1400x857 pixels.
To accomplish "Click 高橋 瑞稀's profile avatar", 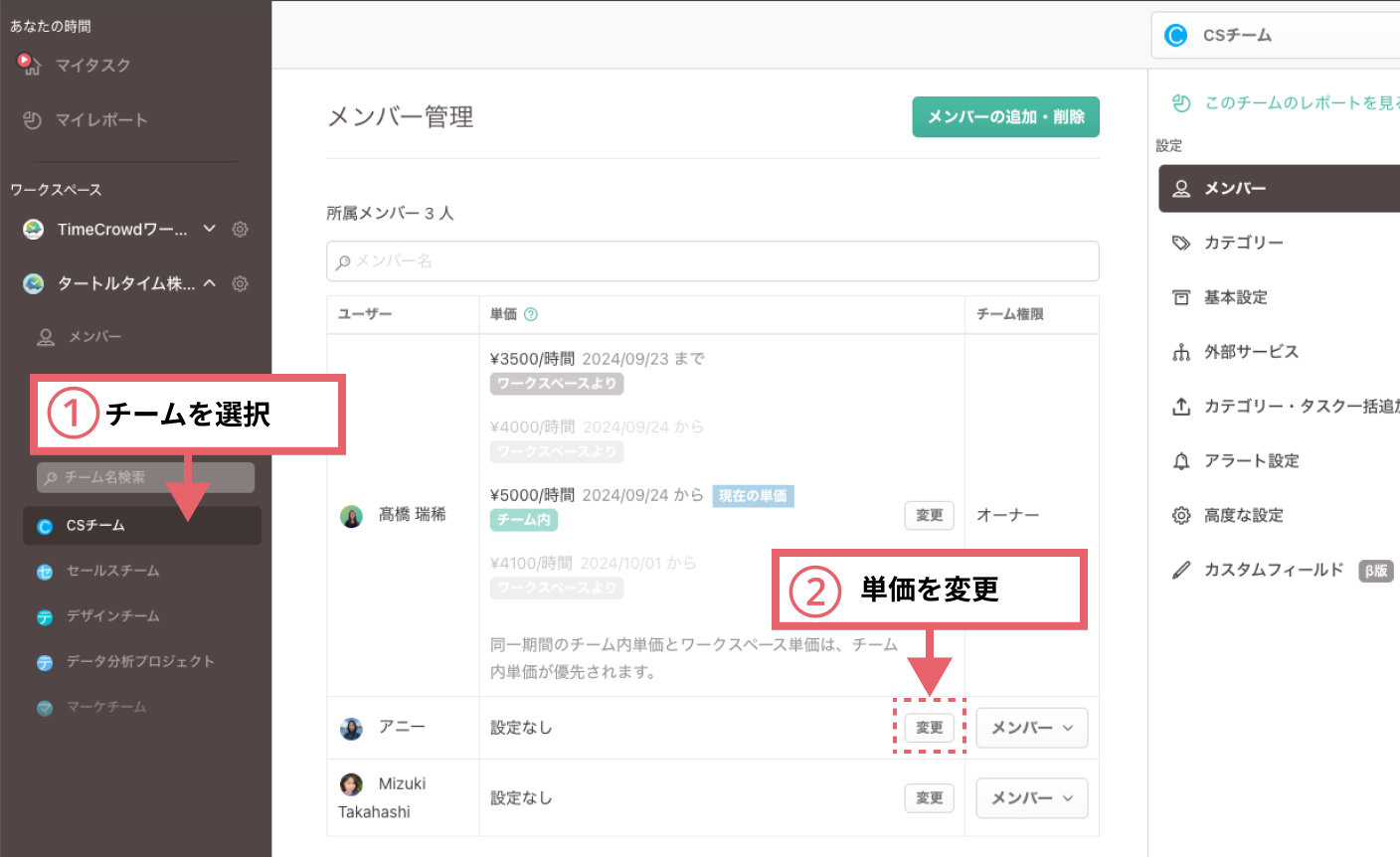I will [x=351, y=516].
